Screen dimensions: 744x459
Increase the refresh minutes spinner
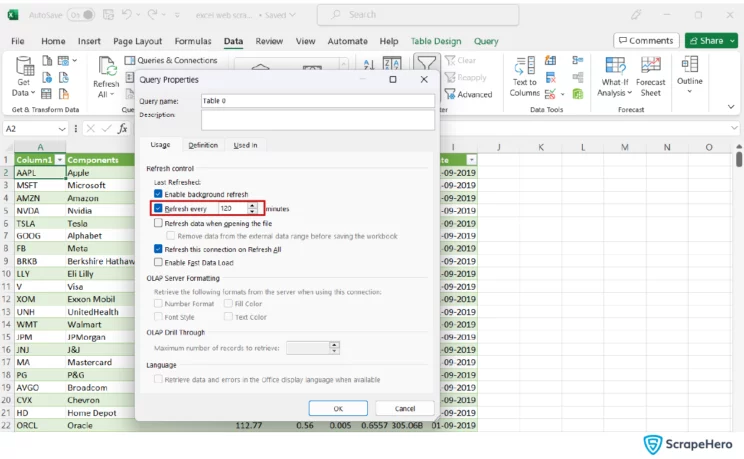tap(252, 206)
